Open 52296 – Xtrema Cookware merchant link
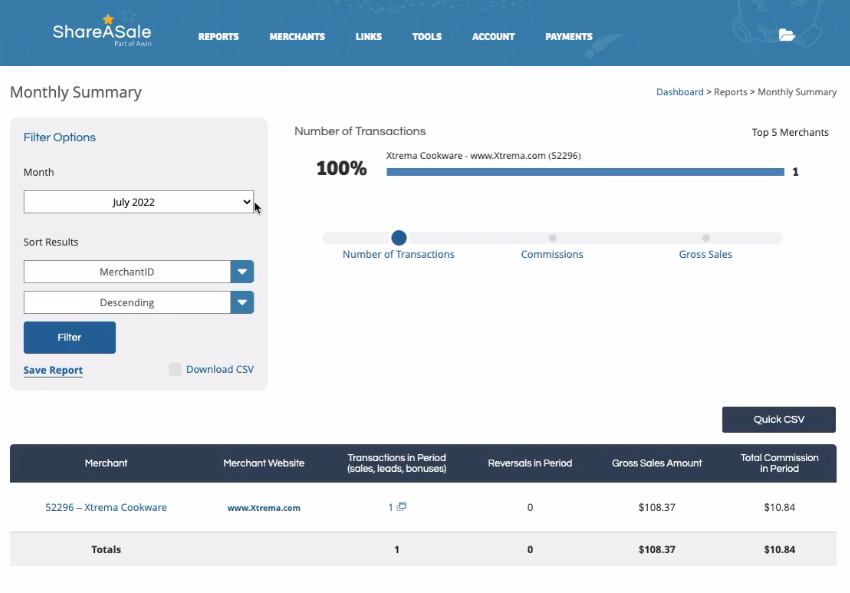Image resolution: width=850 pixels, height=593 pixels. pyautogui.click(x=106, y=507)
